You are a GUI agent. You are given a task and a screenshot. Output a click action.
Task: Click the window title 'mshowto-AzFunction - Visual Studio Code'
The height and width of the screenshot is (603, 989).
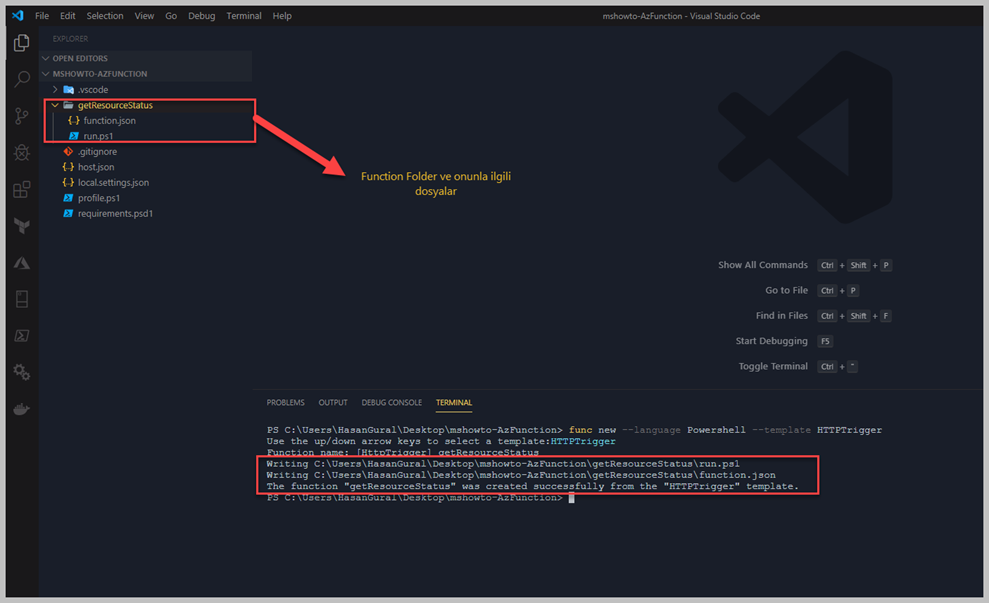[x=681, y=16]
